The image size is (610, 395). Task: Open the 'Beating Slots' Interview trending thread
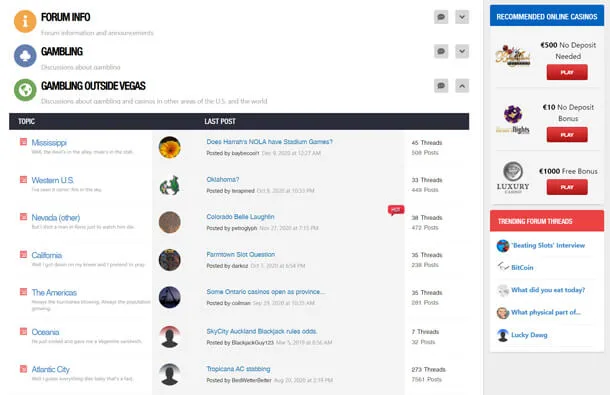[x=548, y=245]
